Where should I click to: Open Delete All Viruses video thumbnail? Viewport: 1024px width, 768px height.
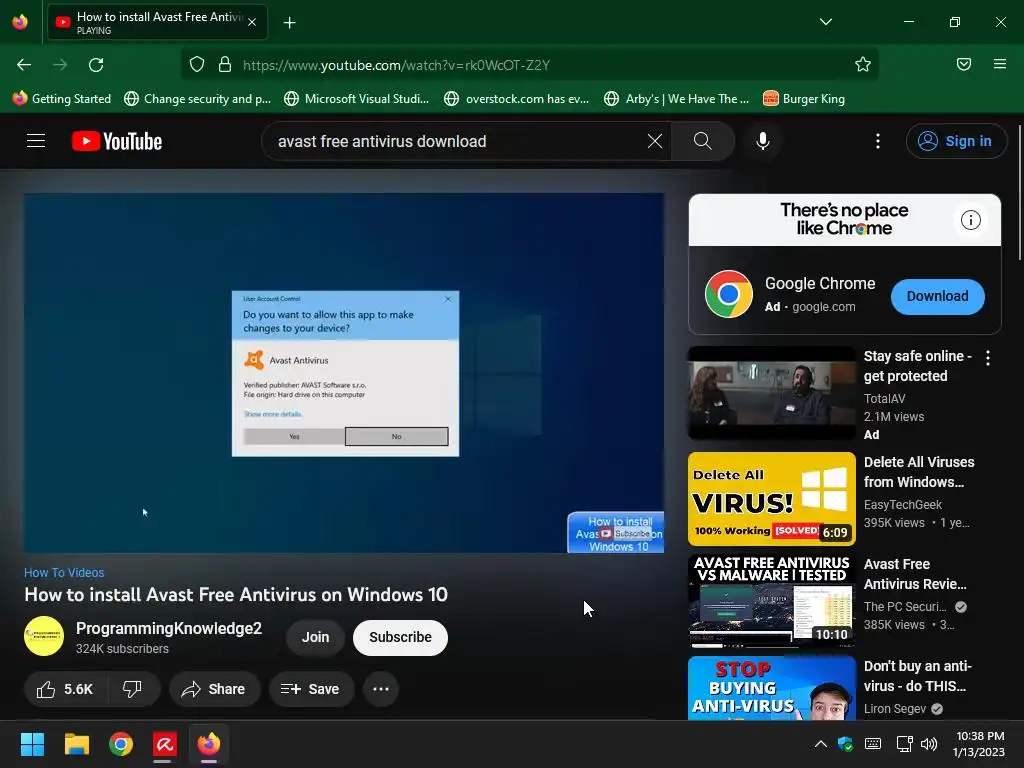pyautogui.click(x=771, y=499)
